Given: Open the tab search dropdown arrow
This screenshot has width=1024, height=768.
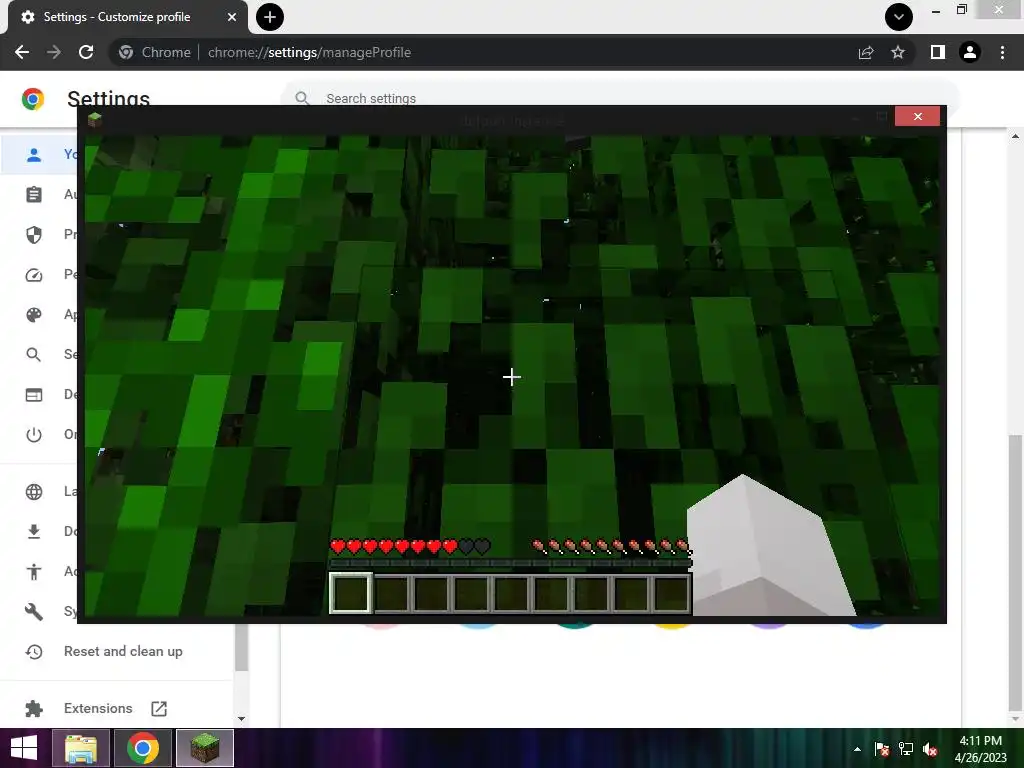Looking at the screenshot, I should (899, 17).
